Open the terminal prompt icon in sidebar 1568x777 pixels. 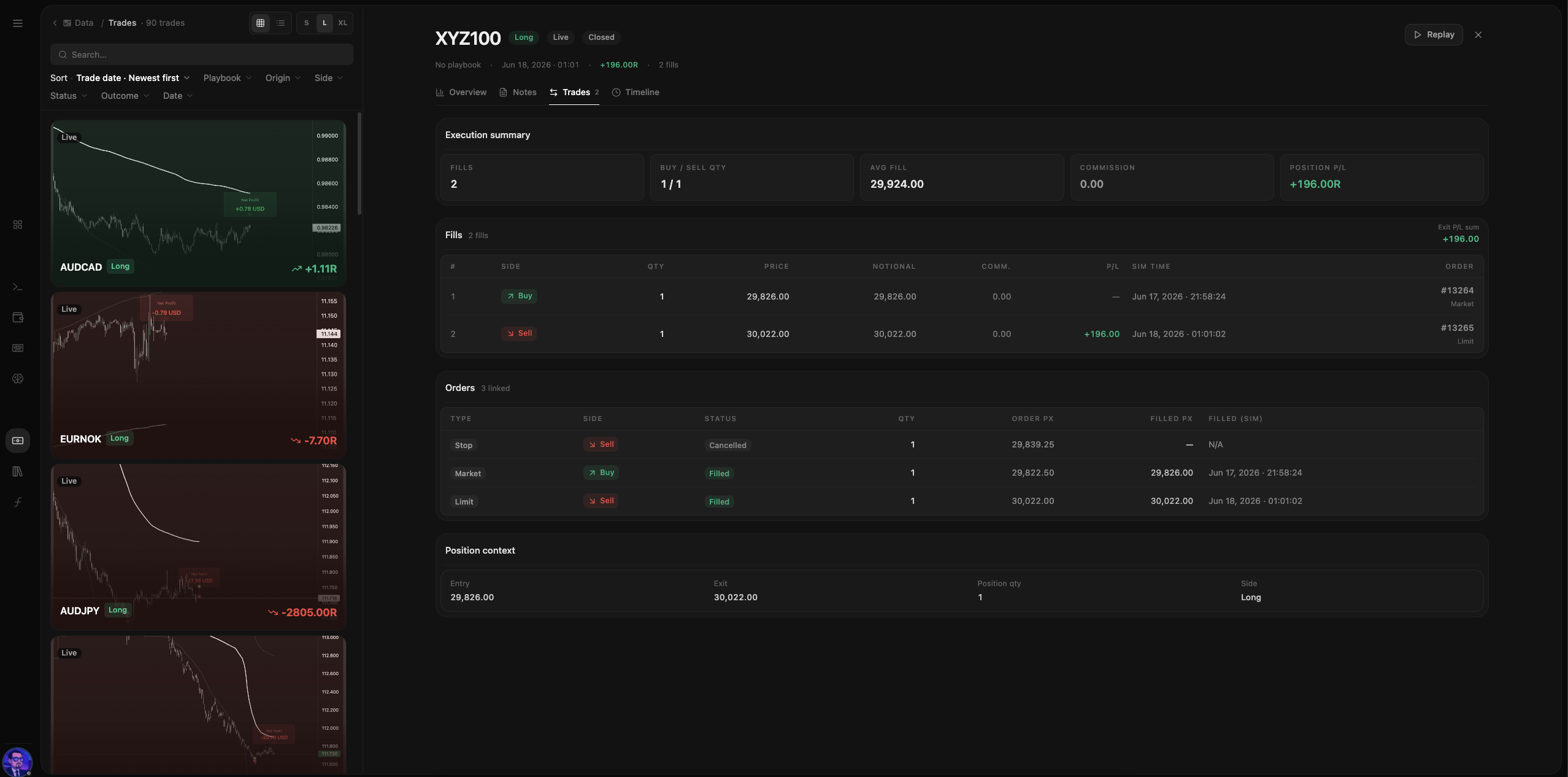tap(18, 287)
